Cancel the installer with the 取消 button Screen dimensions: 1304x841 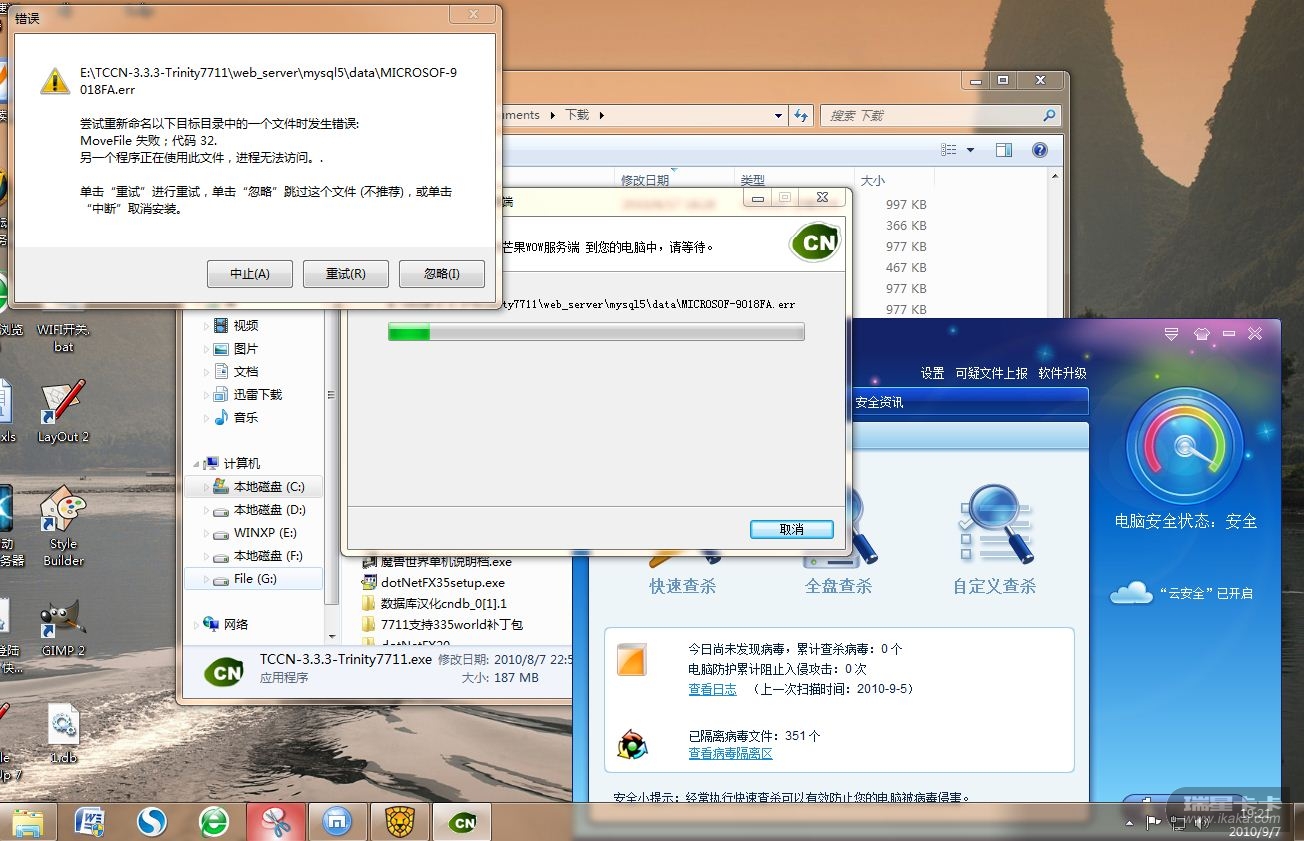[x=792, y=529]
